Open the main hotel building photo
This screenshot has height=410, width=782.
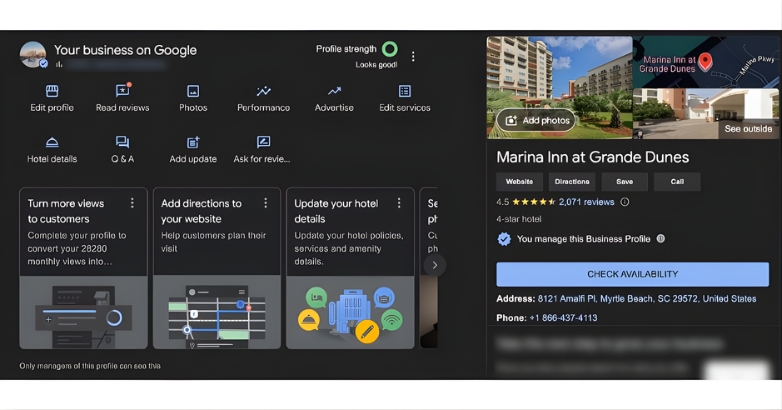pos(560,87)
